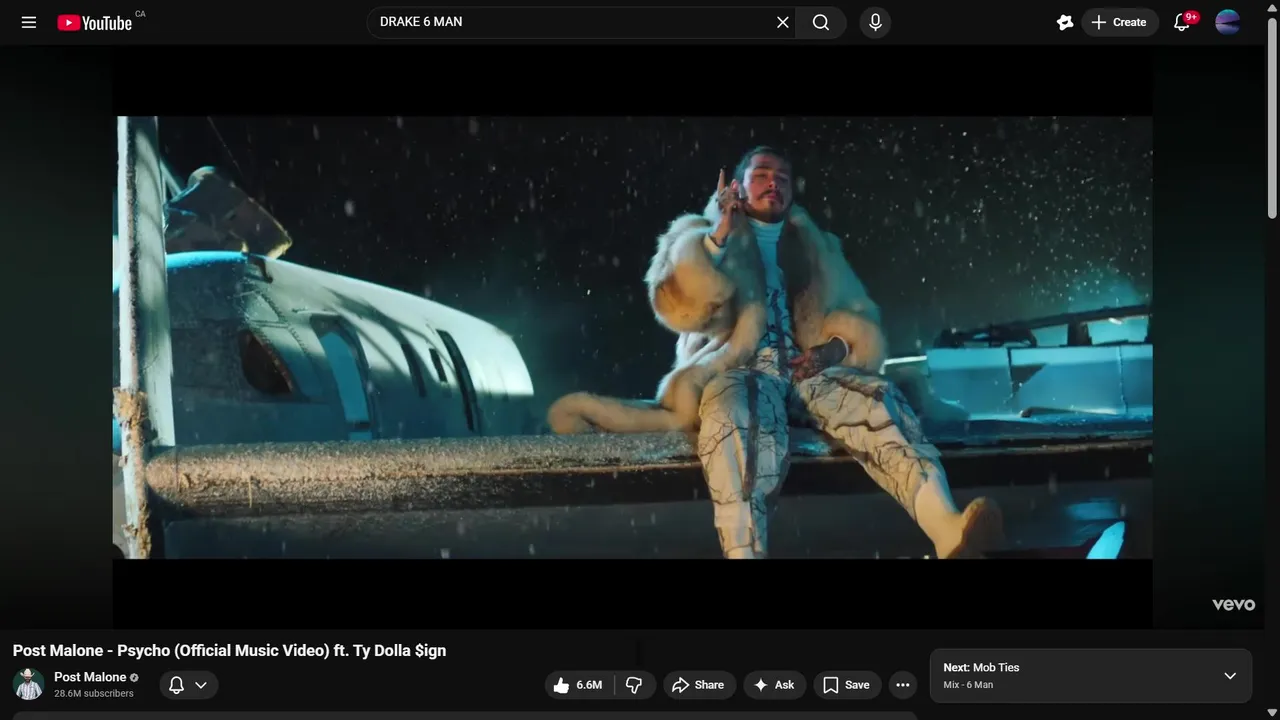Clear the search text with X
This screenshot has width=1280, height=720.
tap(783, 22)
